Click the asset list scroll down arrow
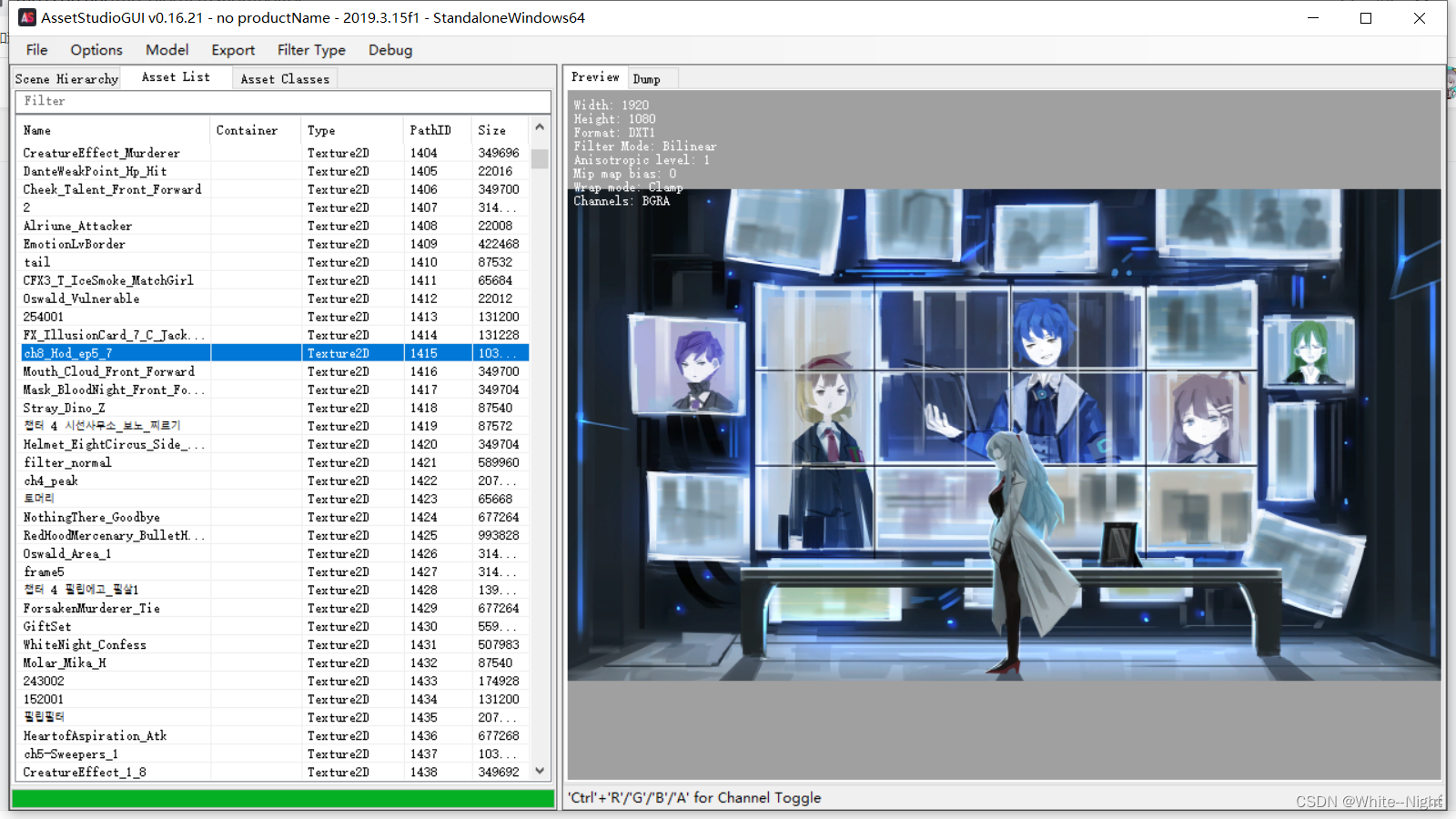This screenshot has height=819, width=1456. point(540,771)
